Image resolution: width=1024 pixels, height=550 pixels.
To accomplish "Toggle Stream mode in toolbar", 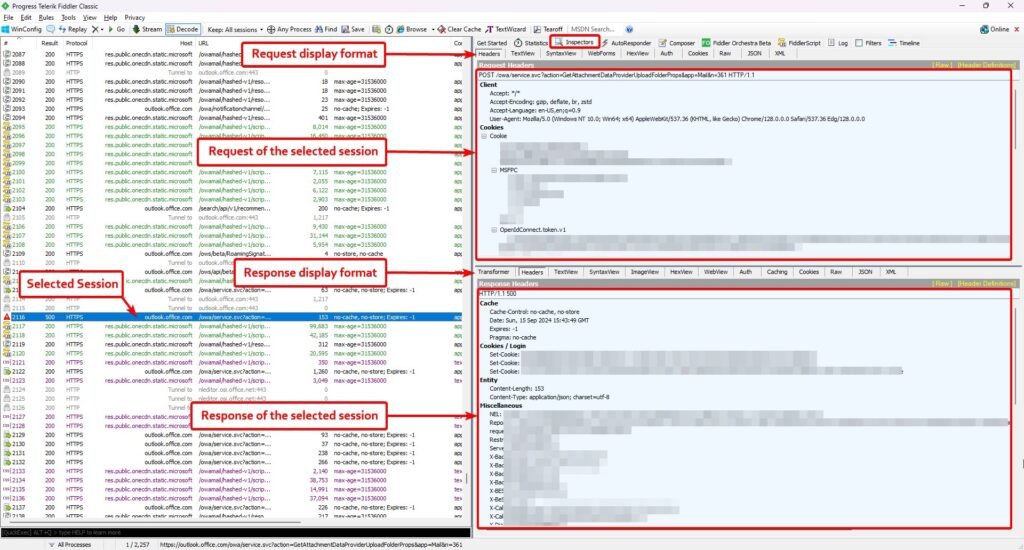I will pyautogui.click(x=147, y=29).
